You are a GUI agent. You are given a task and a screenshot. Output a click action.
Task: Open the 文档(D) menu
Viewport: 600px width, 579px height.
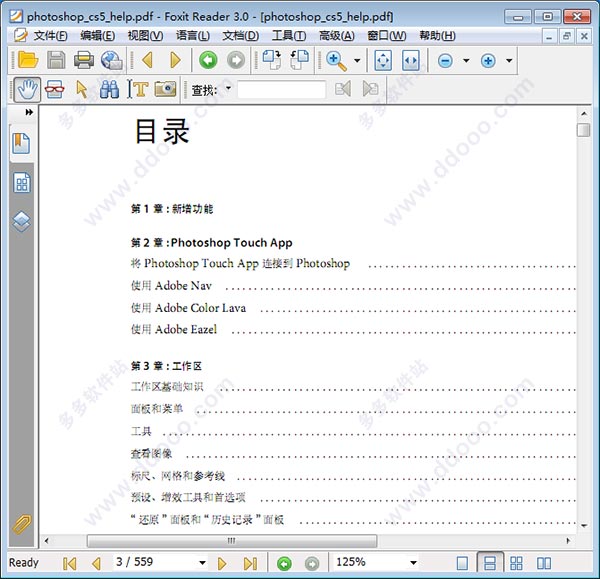241,36
